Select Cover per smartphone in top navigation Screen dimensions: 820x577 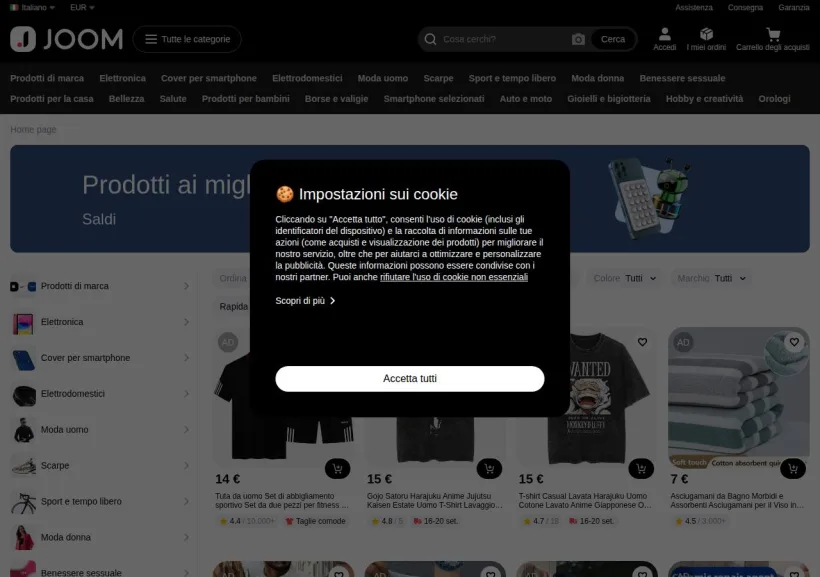209,78
